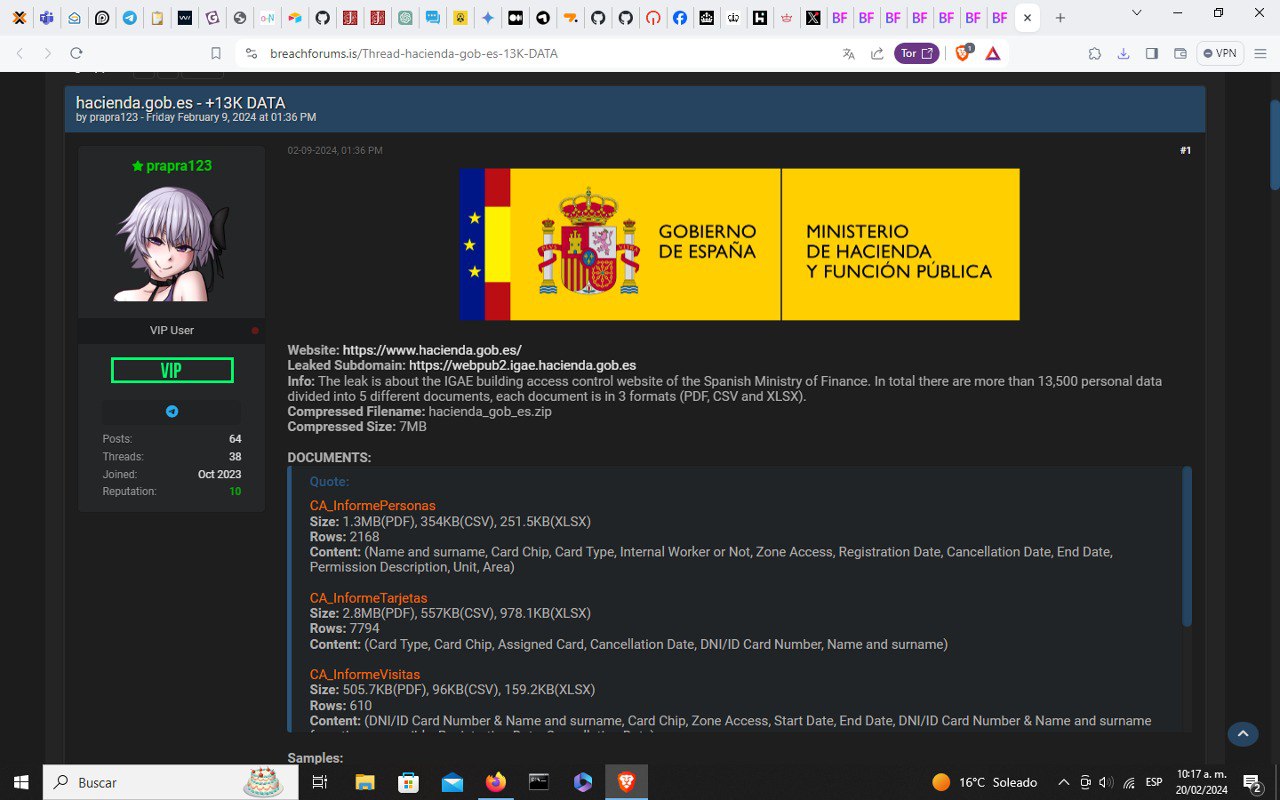
Task: Show hidden system tray icons
Action: click(1063, 782)
